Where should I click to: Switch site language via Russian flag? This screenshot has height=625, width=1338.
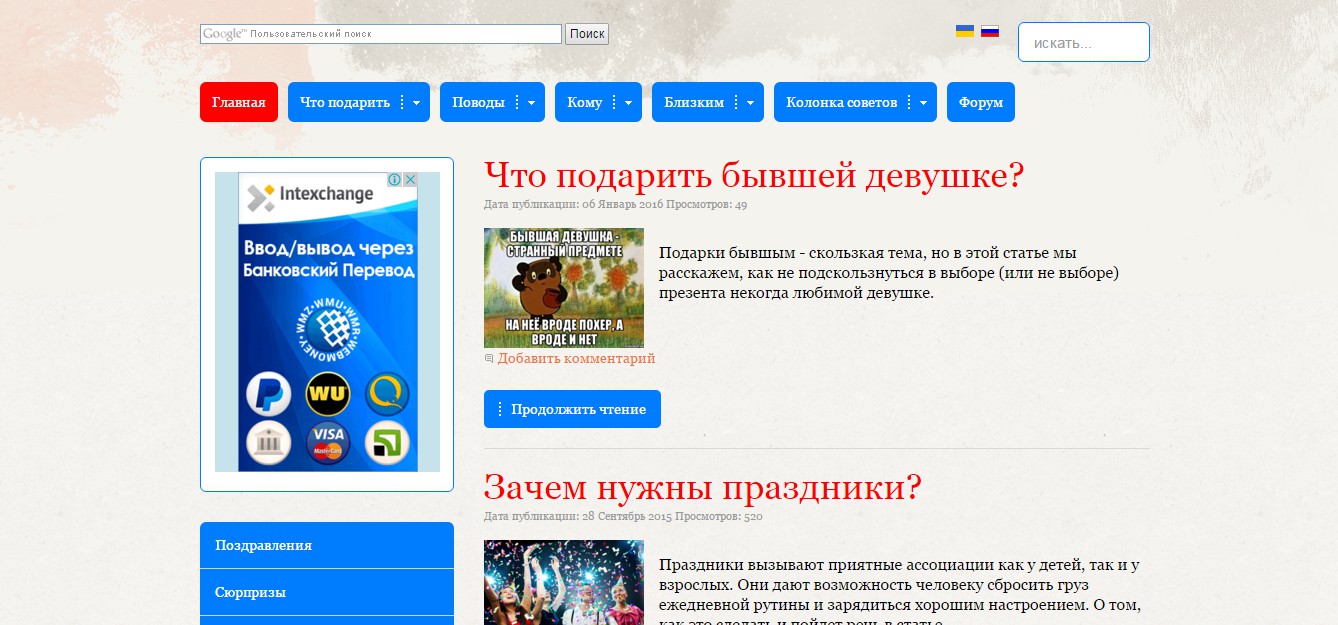990,31
